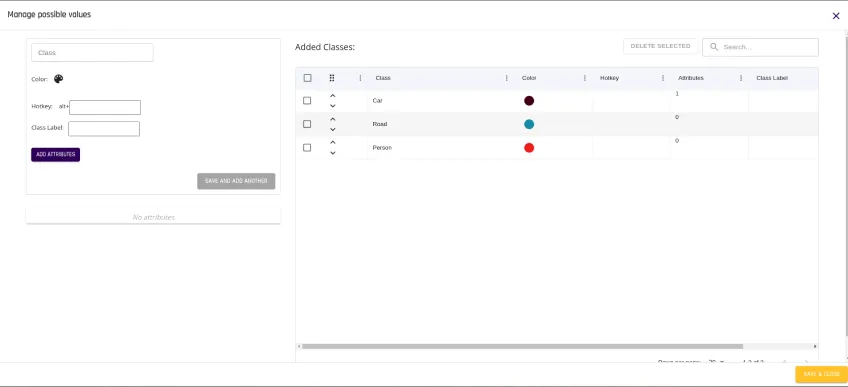848x387 pixels.
Task: Click the horizontal table scrollbar thumb
Action: [x=522, y=346]
